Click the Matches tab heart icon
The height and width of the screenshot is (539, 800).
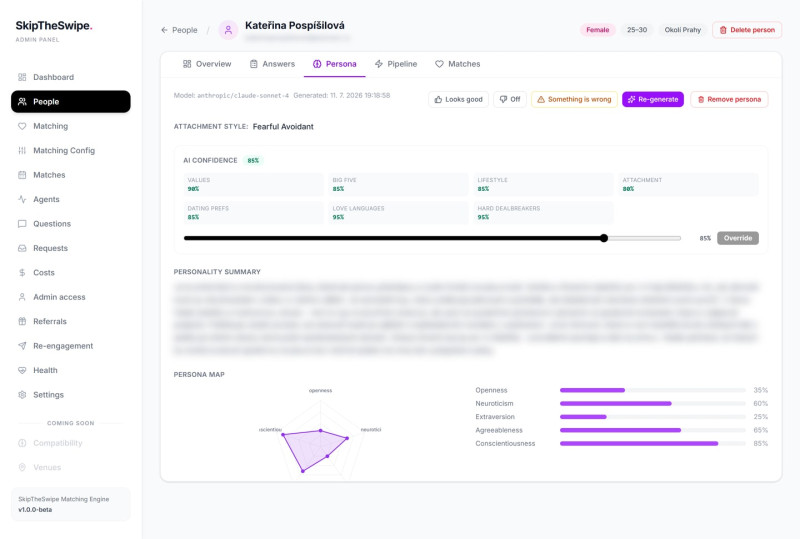[x=439, y=64]
